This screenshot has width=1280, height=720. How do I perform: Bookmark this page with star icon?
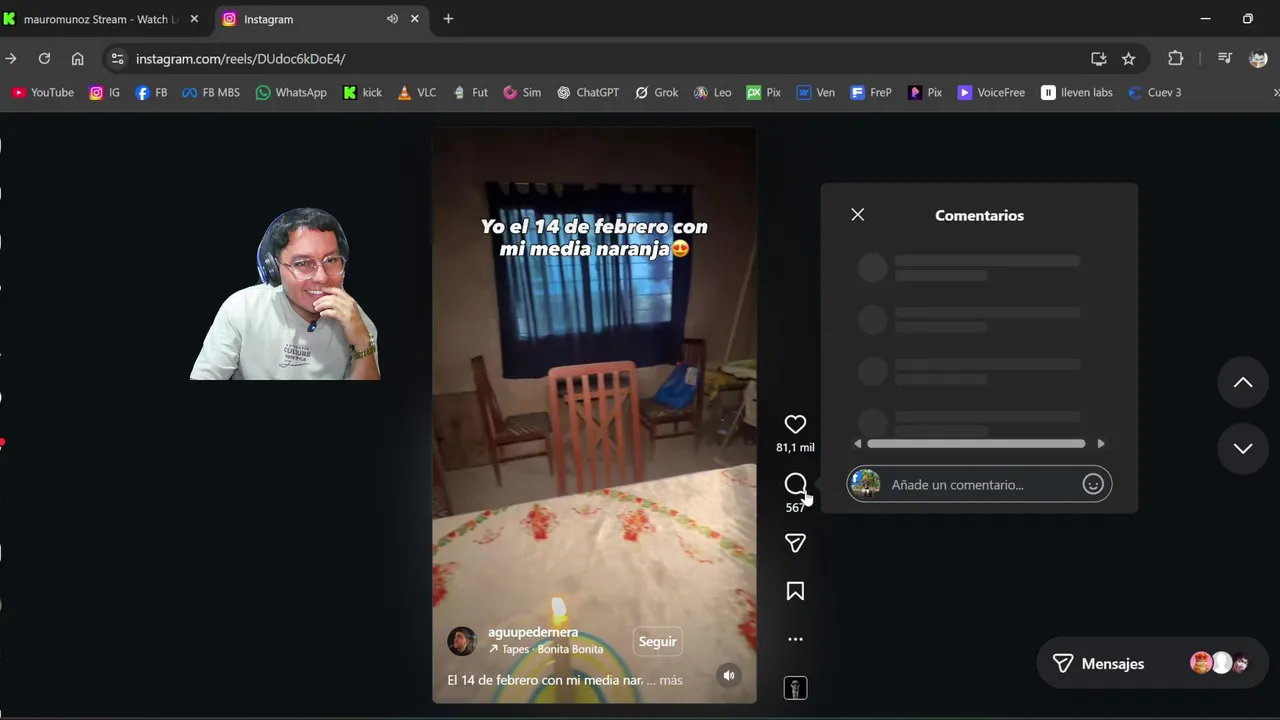(x=1129, y=59)
